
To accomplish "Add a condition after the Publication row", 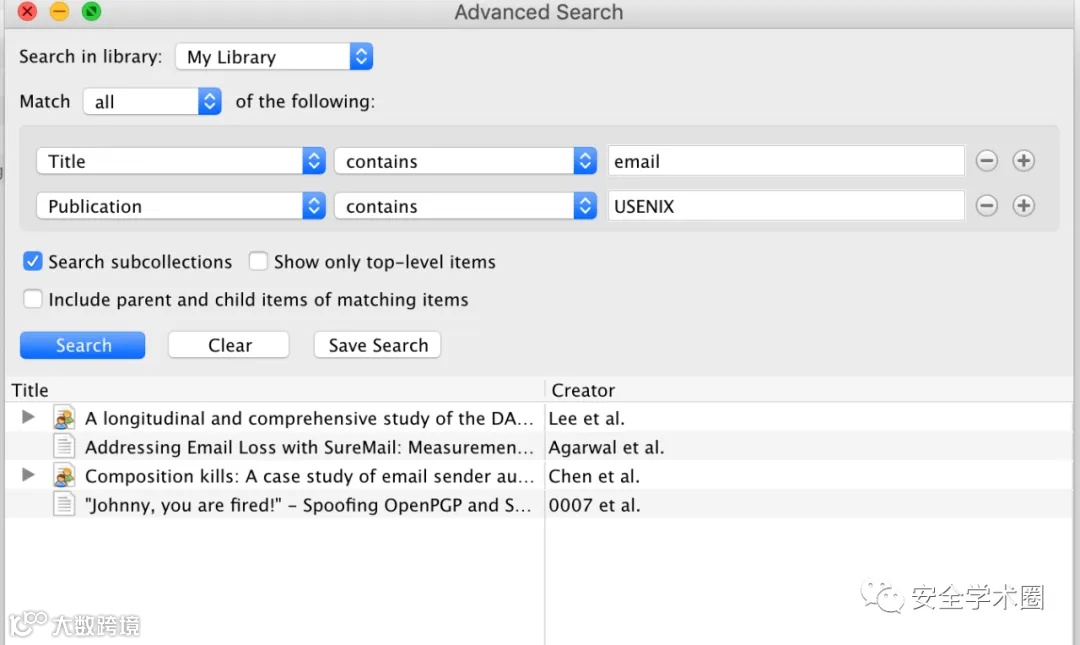I will pos(1023,206).
